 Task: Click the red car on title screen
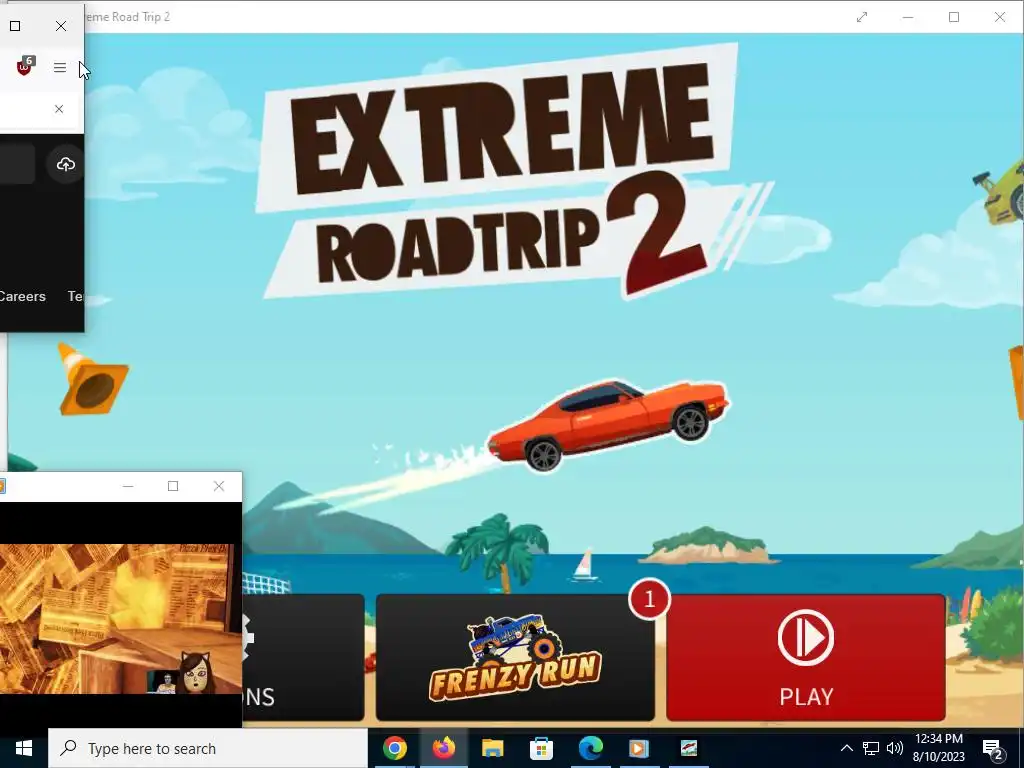[x=607, y=424]
